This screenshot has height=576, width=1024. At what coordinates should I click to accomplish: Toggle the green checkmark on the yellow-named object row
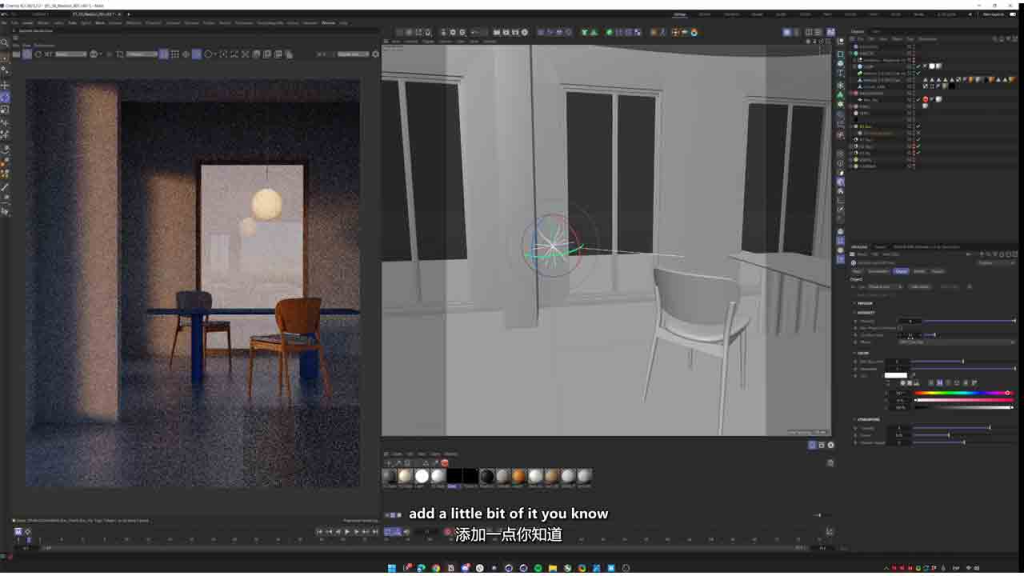tap(918, 127)
